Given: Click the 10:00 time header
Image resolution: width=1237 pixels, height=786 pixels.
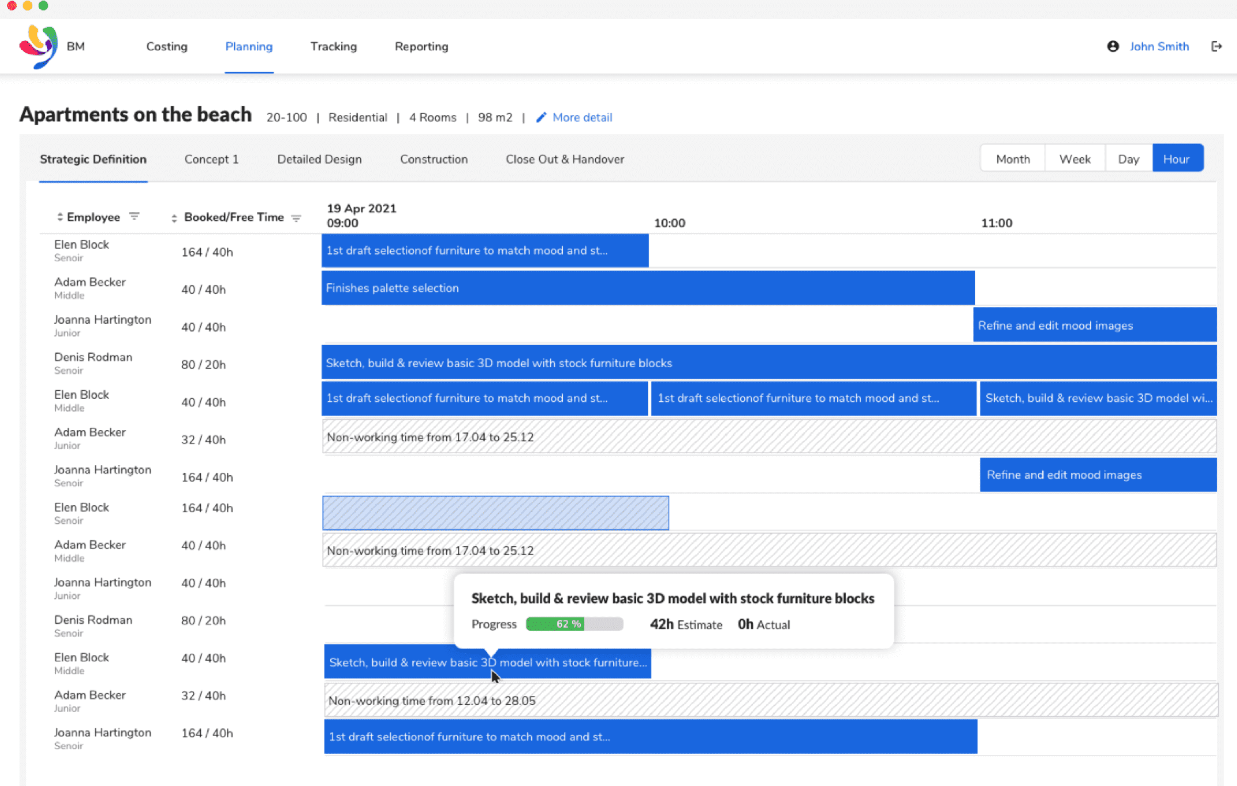Looking at the screenshot, I should pyautogui.click(x=669, y=223).
